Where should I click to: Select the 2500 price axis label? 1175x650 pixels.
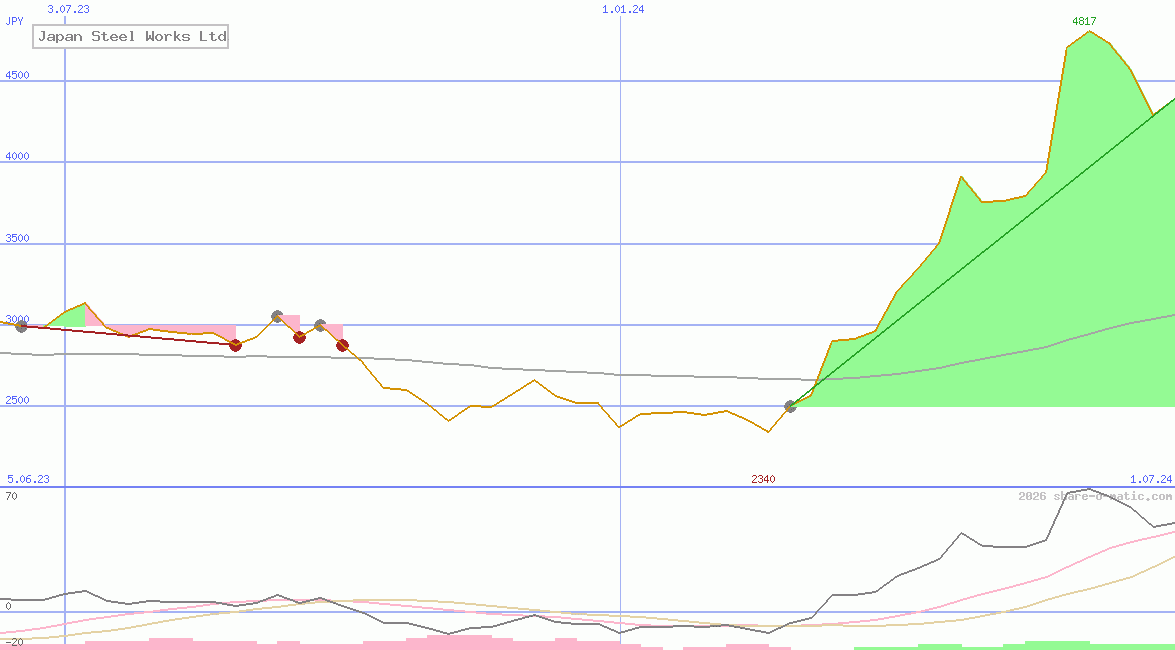tap(15, 400)
